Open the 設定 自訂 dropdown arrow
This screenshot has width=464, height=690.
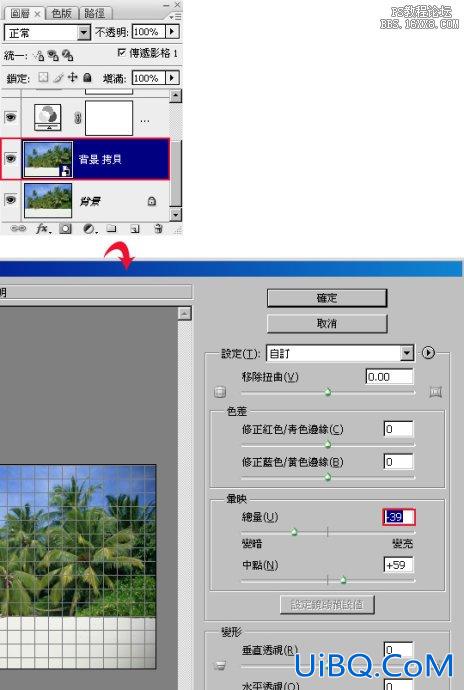pyautogui.click(x=407, y=353)
